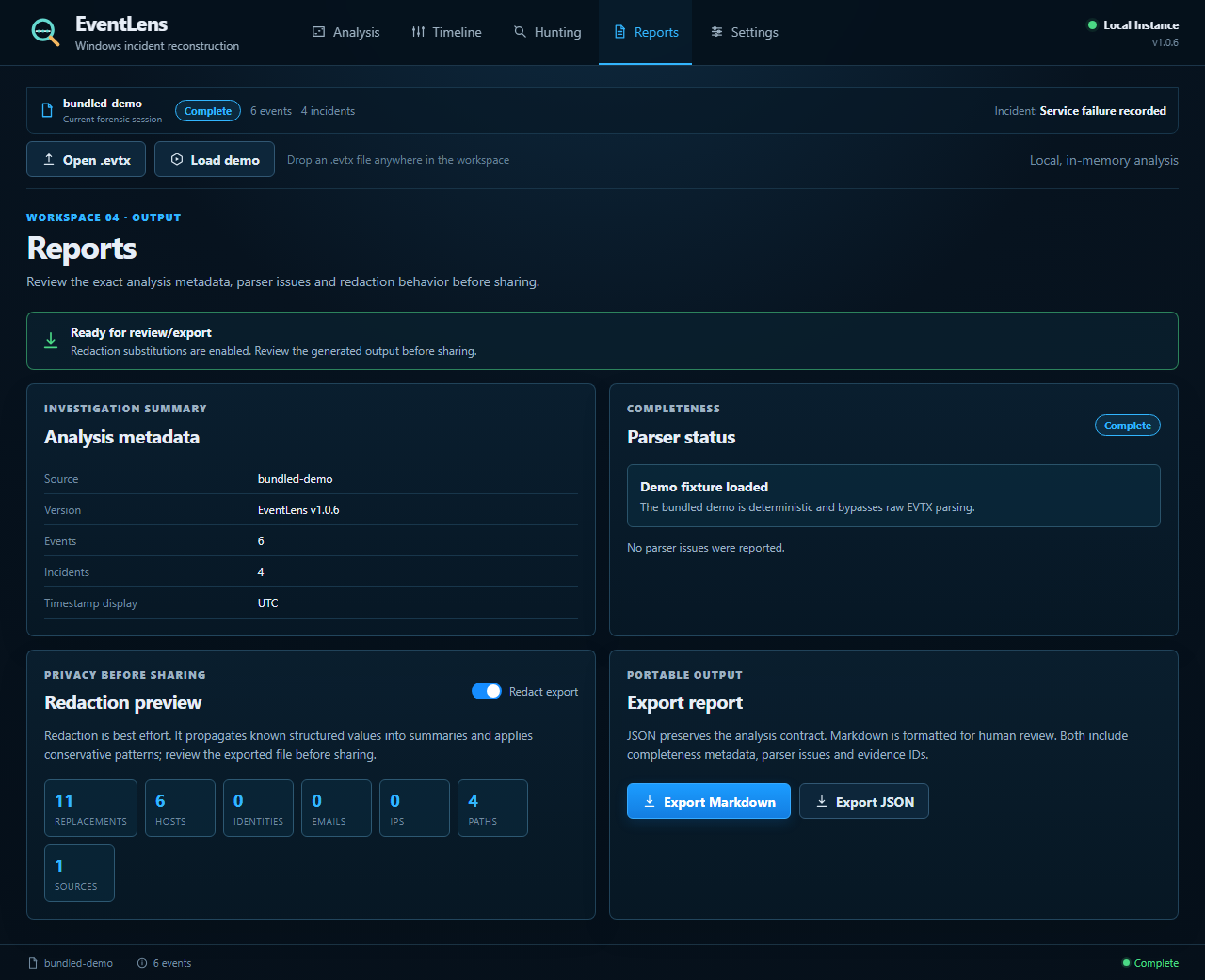
Task: Click the 'bundled-demo' Source value
Action: point(295,479)
